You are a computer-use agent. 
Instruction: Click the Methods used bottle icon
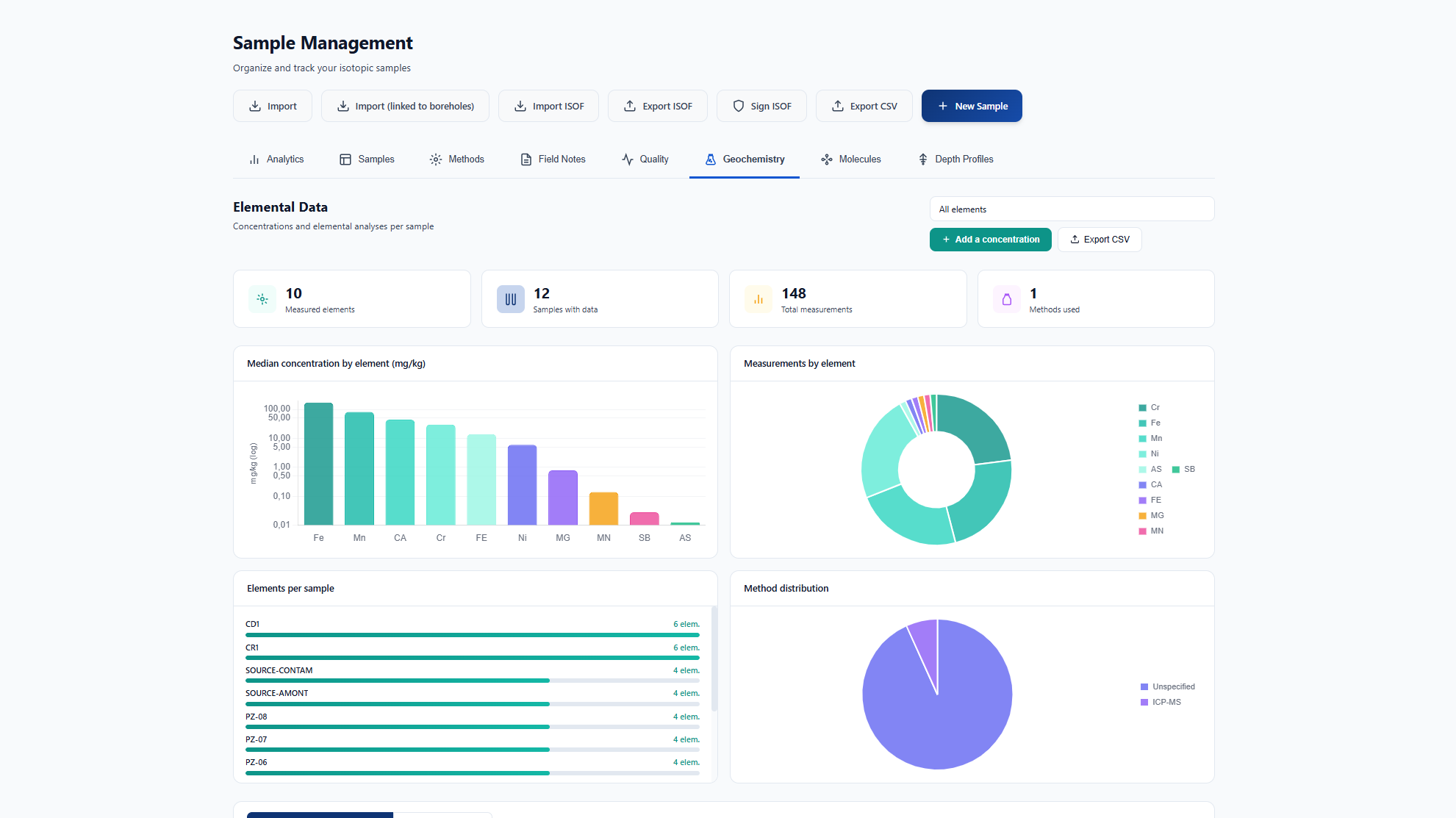1007,299
